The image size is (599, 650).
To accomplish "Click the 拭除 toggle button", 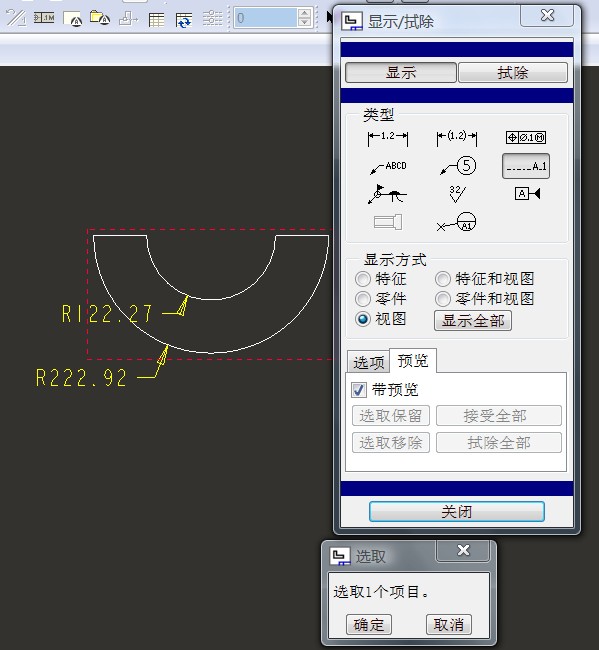I will [513, 73].
